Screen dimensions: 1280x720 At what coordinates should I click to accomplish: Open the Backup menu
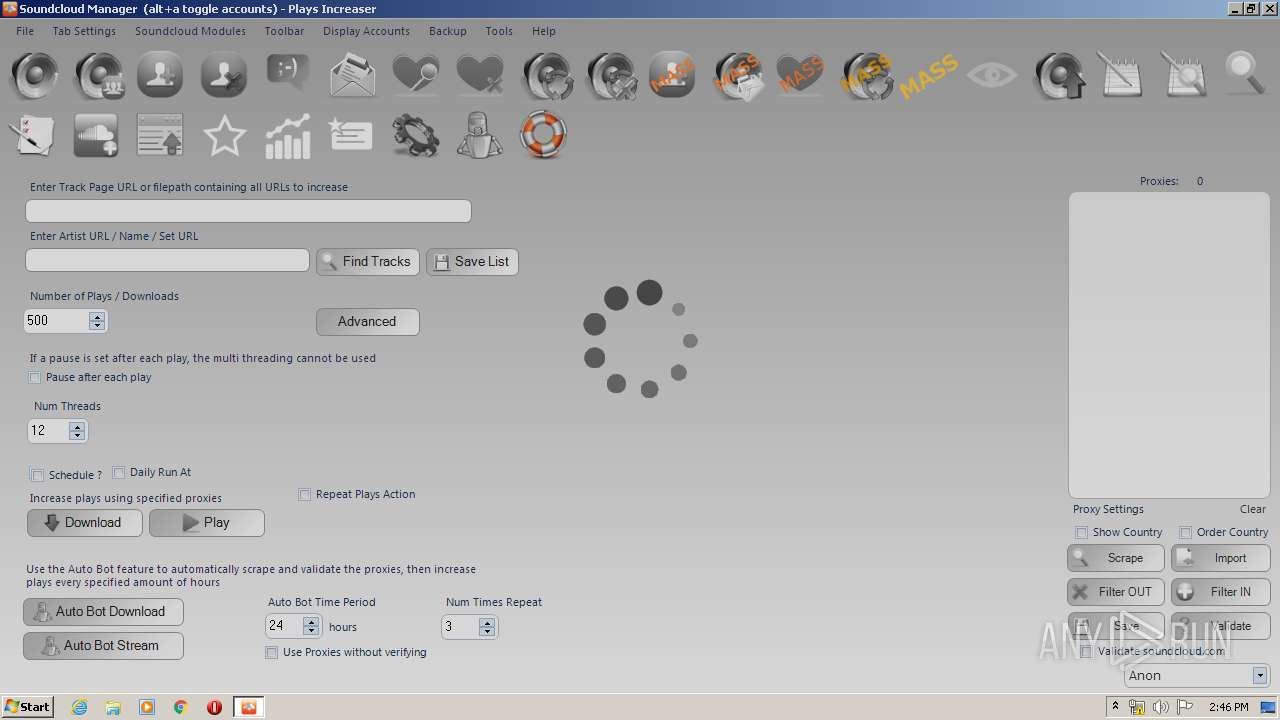448,31
